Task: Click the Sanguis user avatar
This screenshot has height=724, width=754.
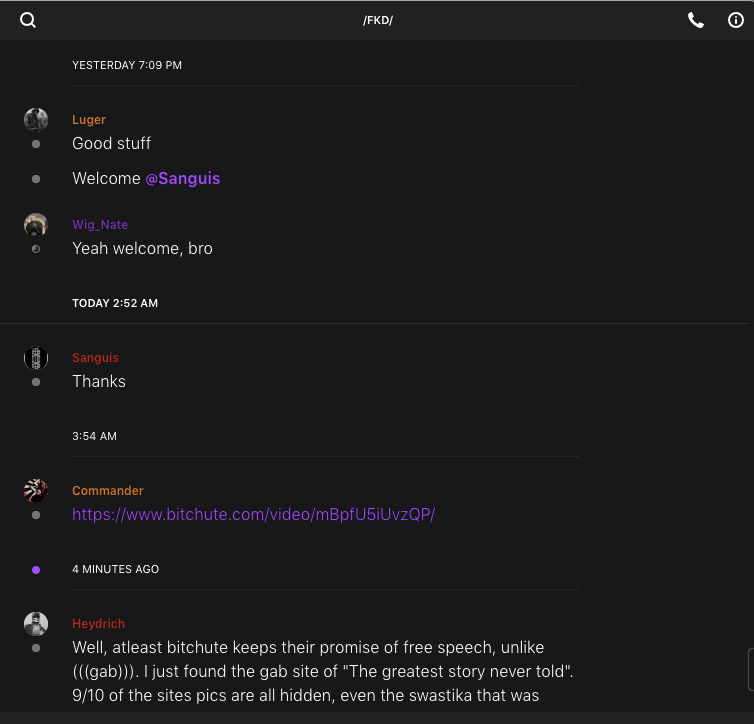Action: pos(36,358)
